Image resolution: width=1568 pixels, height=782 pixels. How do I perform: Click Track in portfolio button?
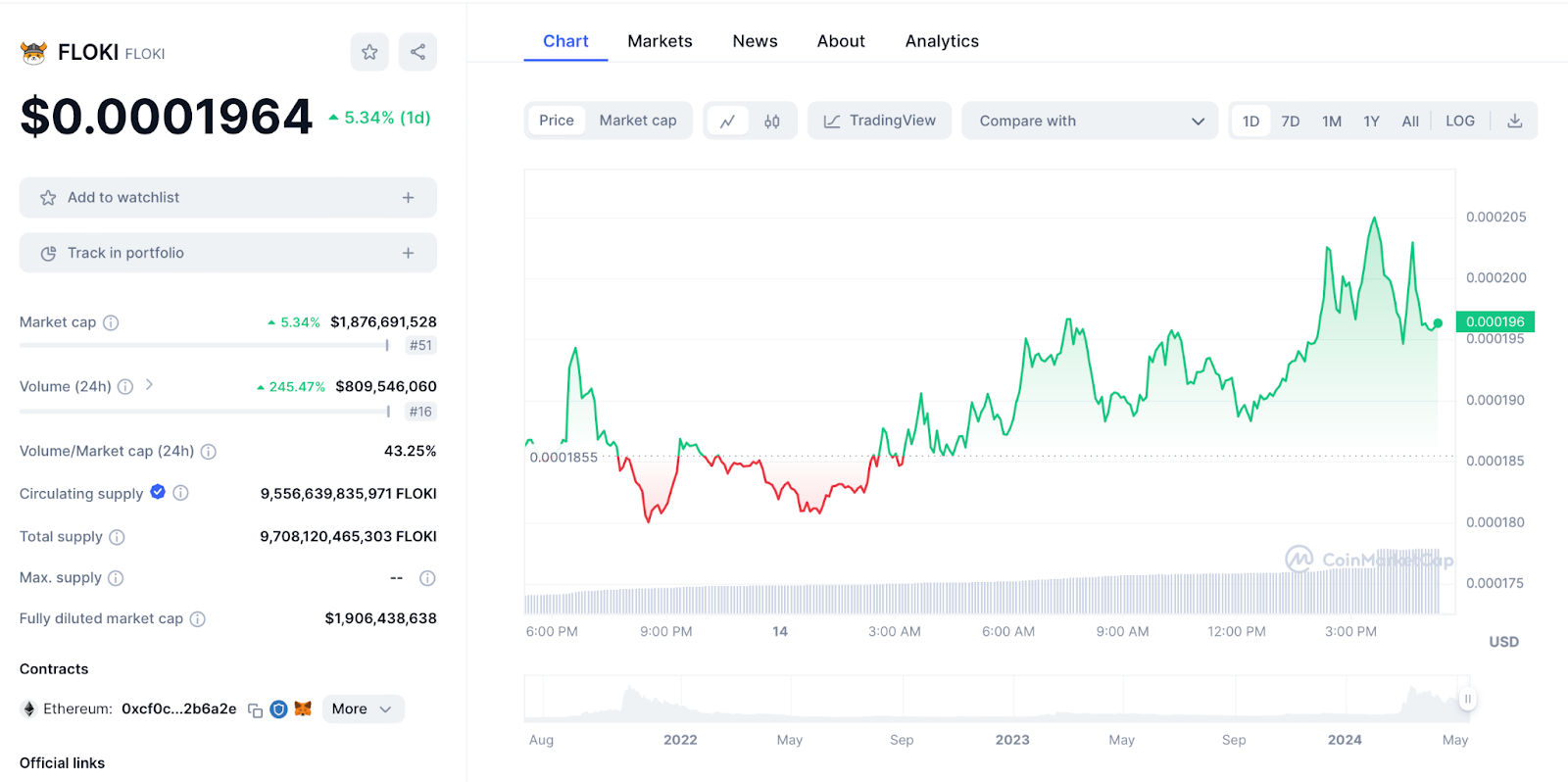tap(228, 253)
